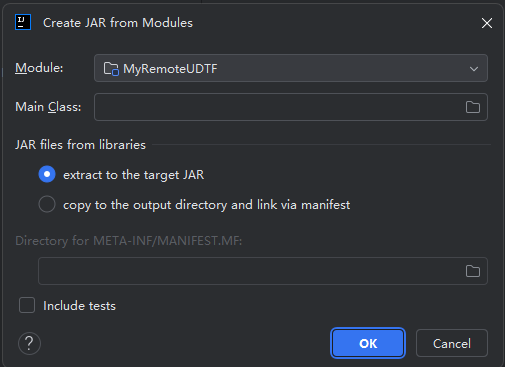The width and height of the screenshot is (505, 367).
Task: Focus the Main Class text field
Action: coord(291,107)
